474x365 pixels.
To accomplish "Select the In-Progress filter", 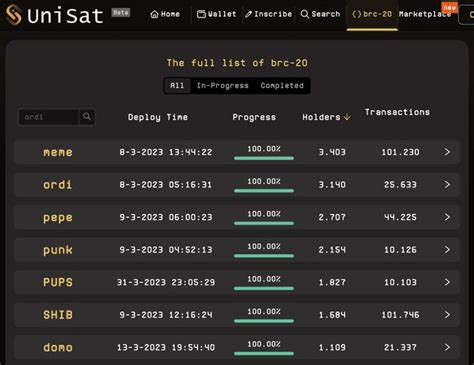I will point(222,86).
